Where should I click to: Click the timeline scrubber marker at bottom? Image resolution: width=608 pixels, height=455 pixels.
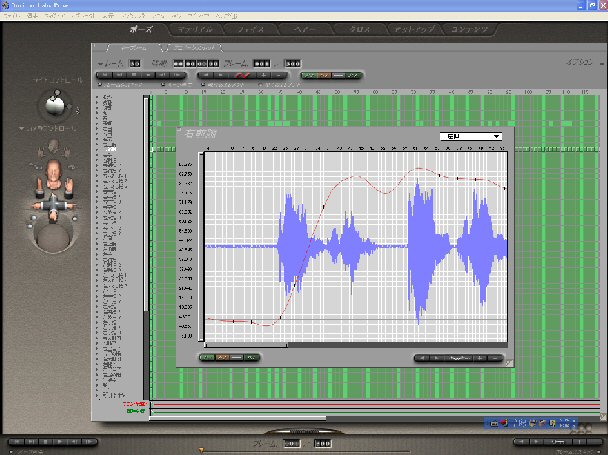pos(201,450)
